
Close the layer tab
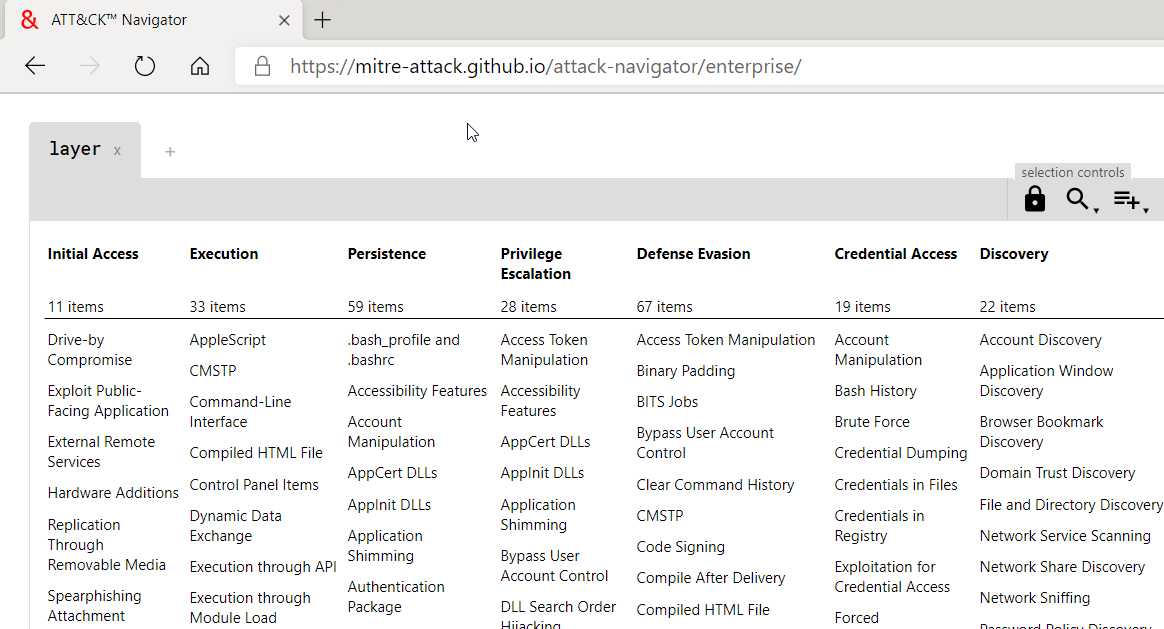click(x=117, y=150)
